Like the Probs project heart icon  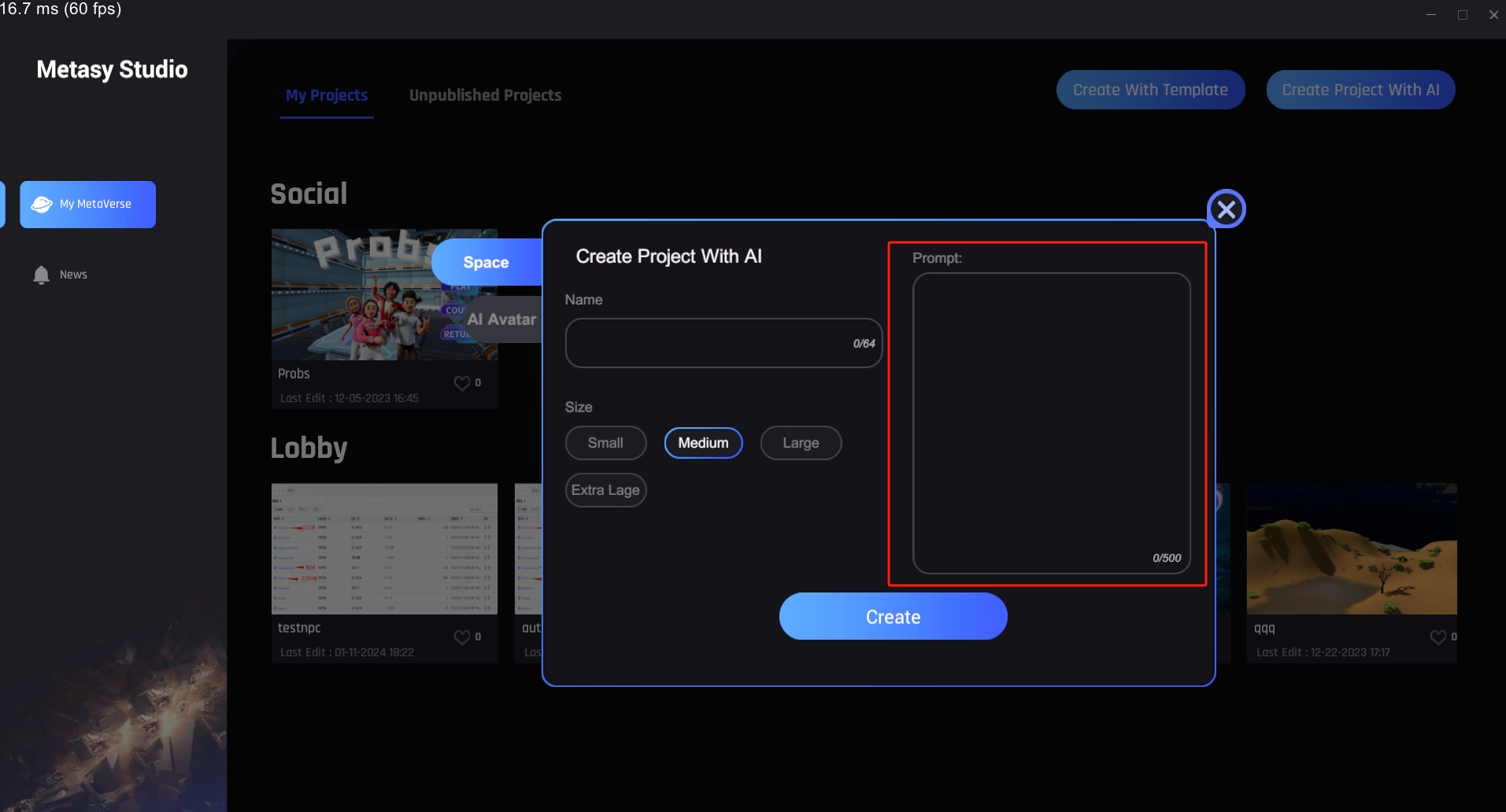pyautogui.click(x=462, y=383)
